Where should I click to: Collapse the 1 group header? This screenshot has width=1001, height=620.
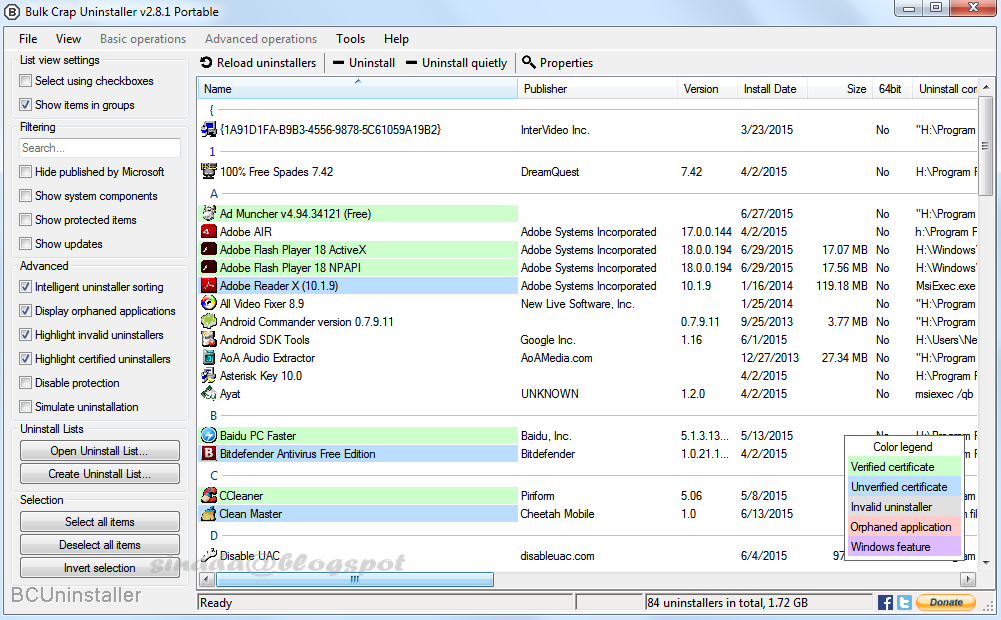coord(213,151)
